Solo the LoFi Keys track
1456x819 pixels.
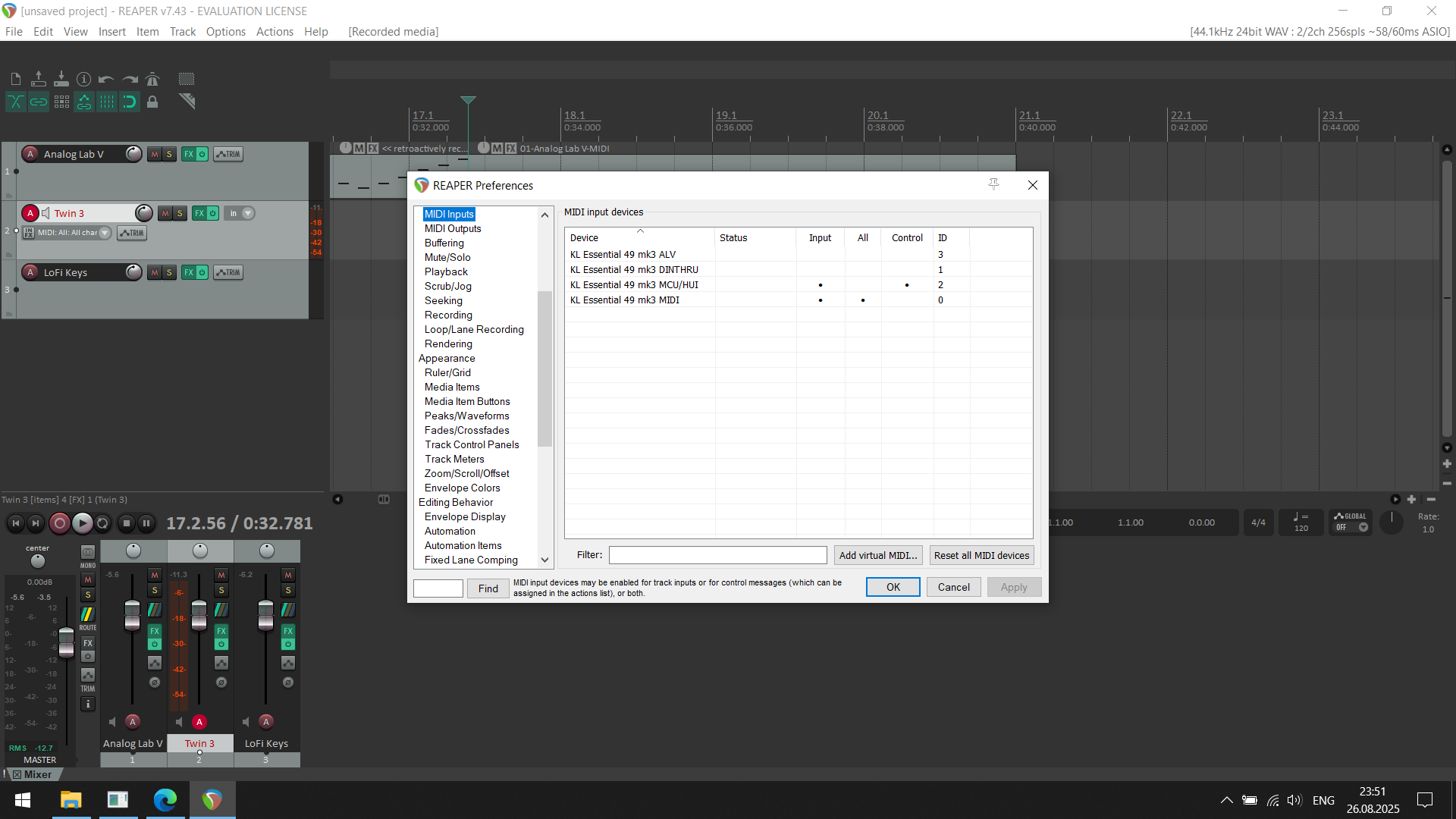(169, 272)
